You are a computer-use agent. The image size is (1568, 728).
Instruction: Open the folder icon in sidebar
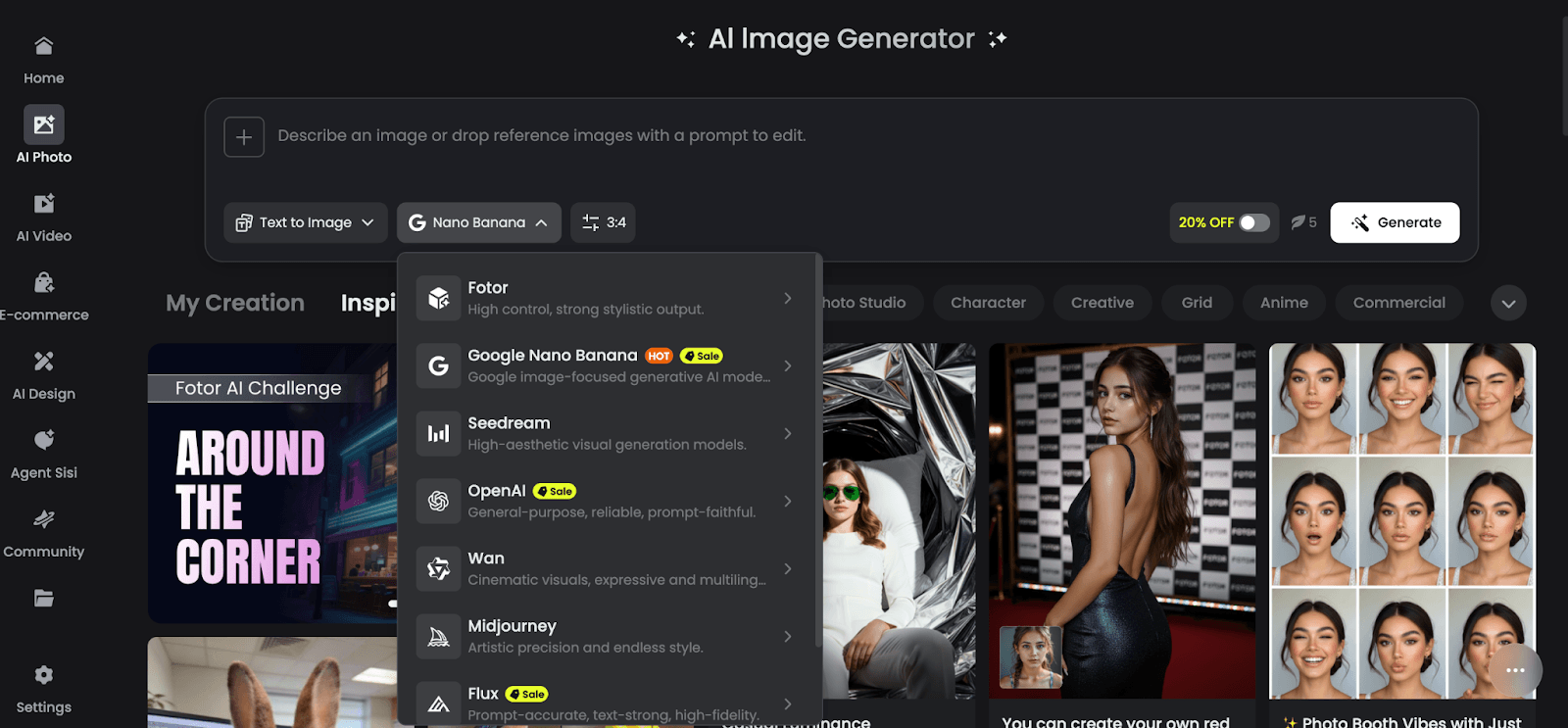(x=44, y=598)
